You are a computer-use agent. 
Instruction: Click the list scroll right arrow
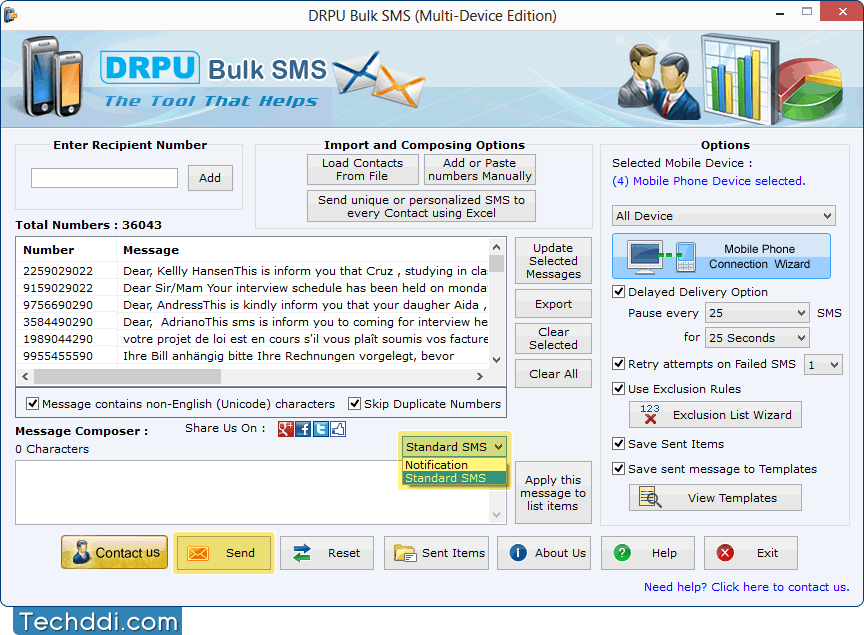(480, 376)
